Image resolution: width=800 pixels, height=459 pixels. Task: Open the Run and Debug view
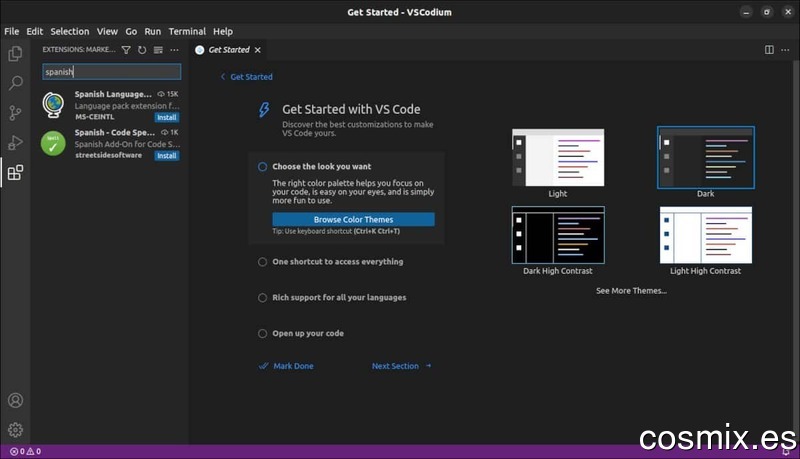tap(15, 142)
